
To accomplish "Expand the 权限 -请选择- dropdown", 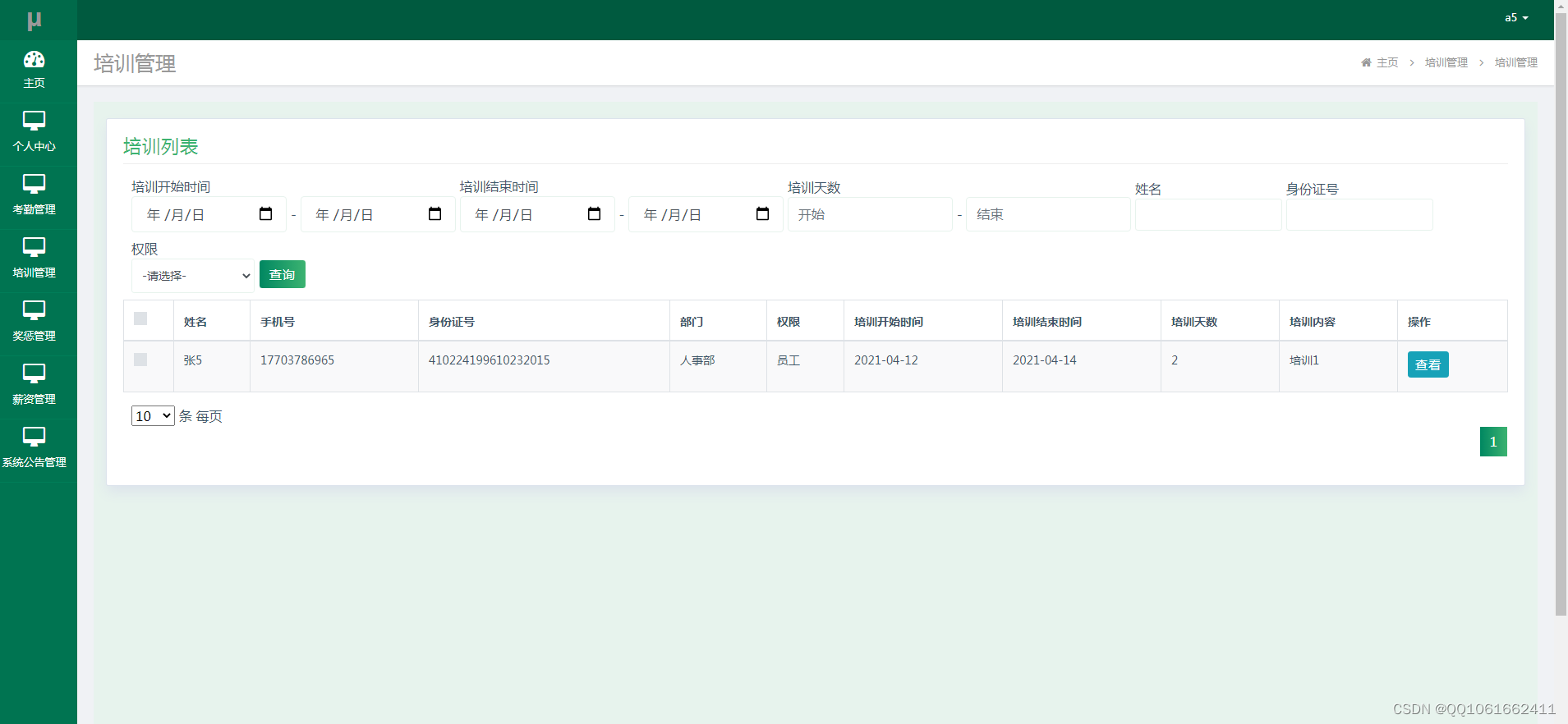I will tap(193, 276).
